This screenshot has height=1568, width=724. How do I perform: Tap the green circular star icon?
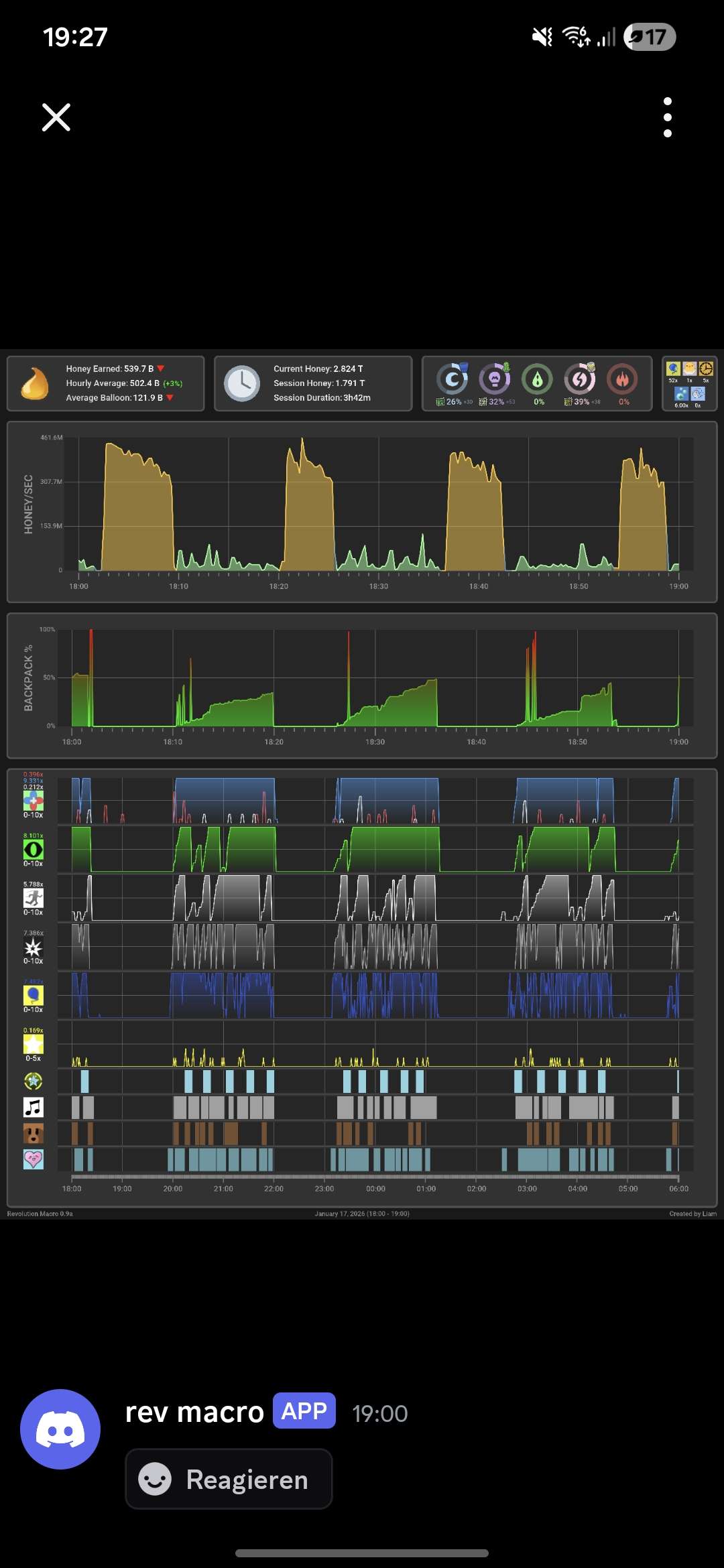(34, 1081)
